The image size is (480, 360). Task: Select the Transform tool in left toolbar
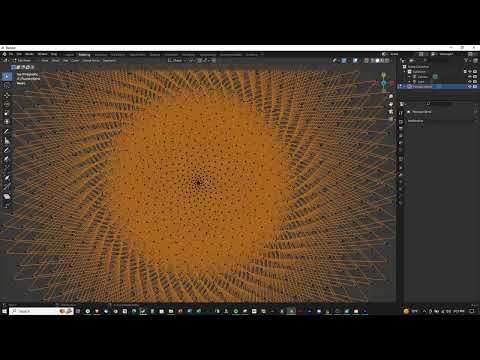7,122
